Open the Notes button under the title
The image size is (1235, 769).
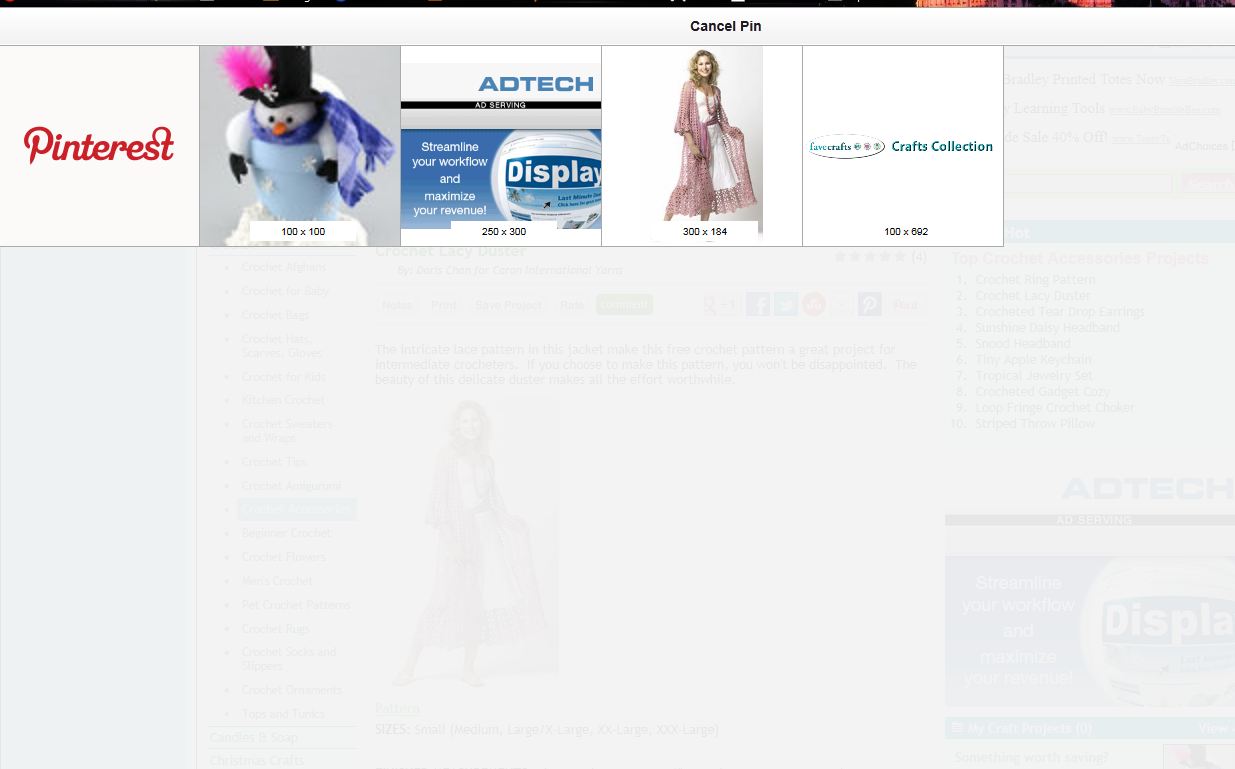point(397,305)
